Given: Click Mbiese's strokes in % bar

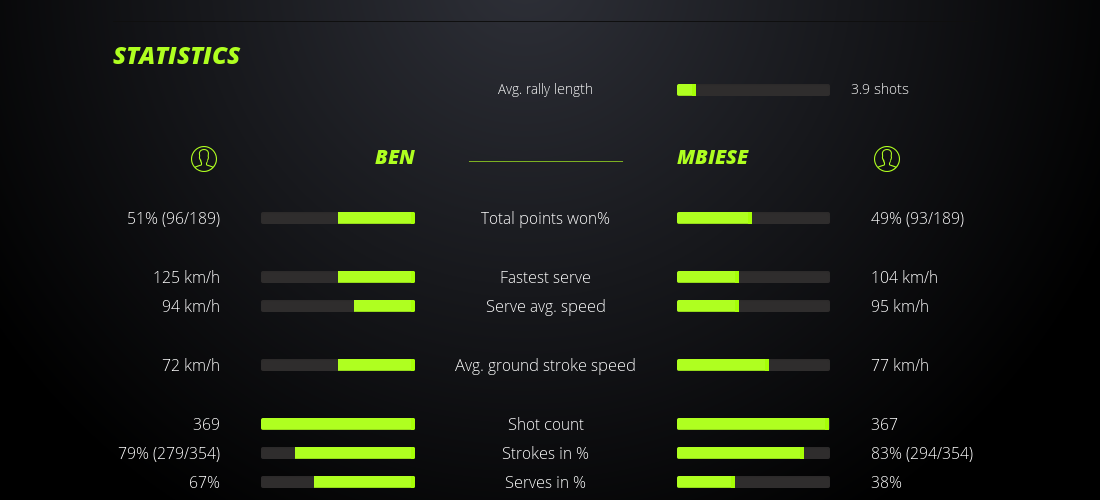Looking at the screenshot, I should pyautogui.click(x=753, y=453).
